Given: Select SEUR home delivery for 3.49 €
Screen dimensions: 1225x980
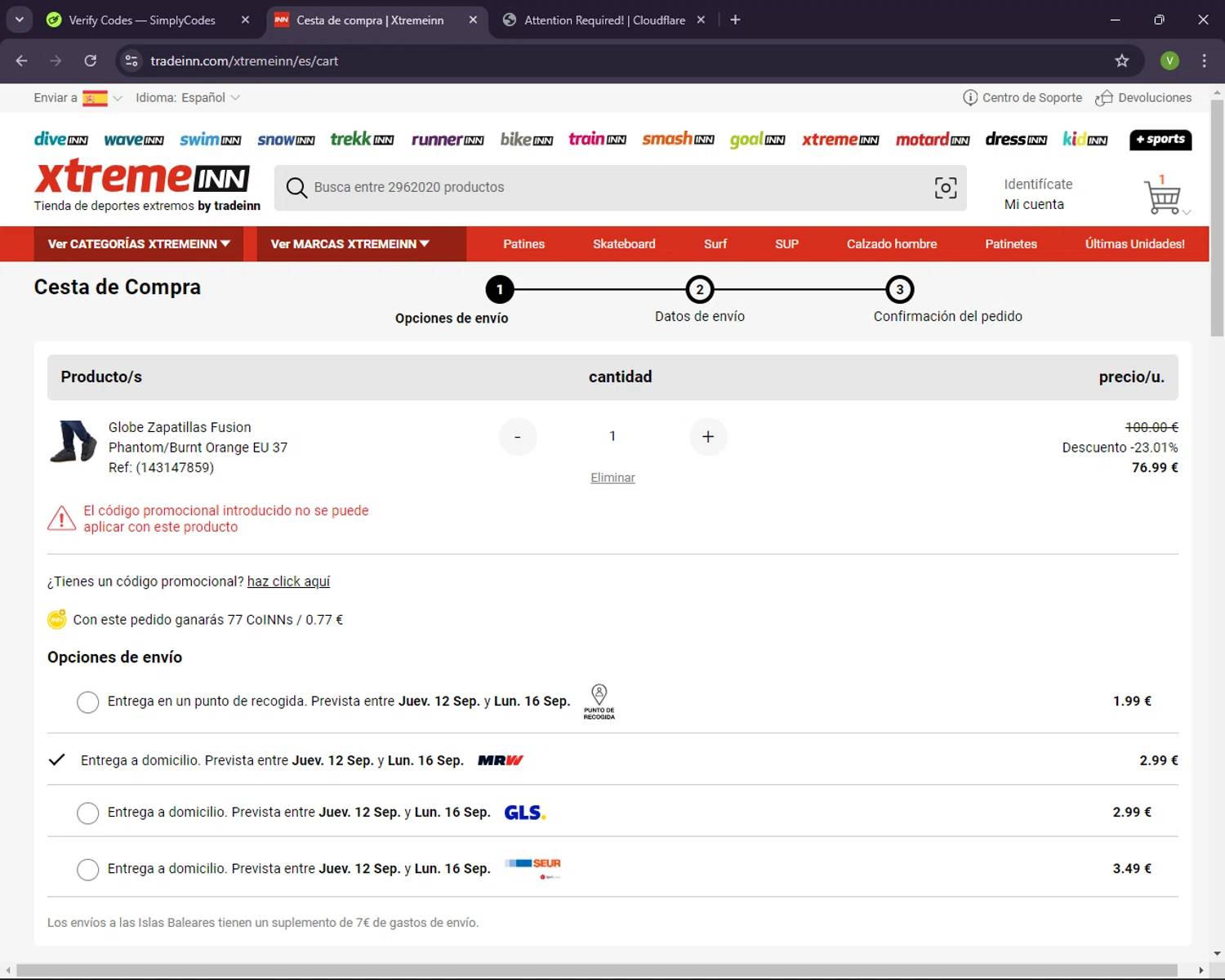Looking at the screenshot, I should tap(87, 870).
